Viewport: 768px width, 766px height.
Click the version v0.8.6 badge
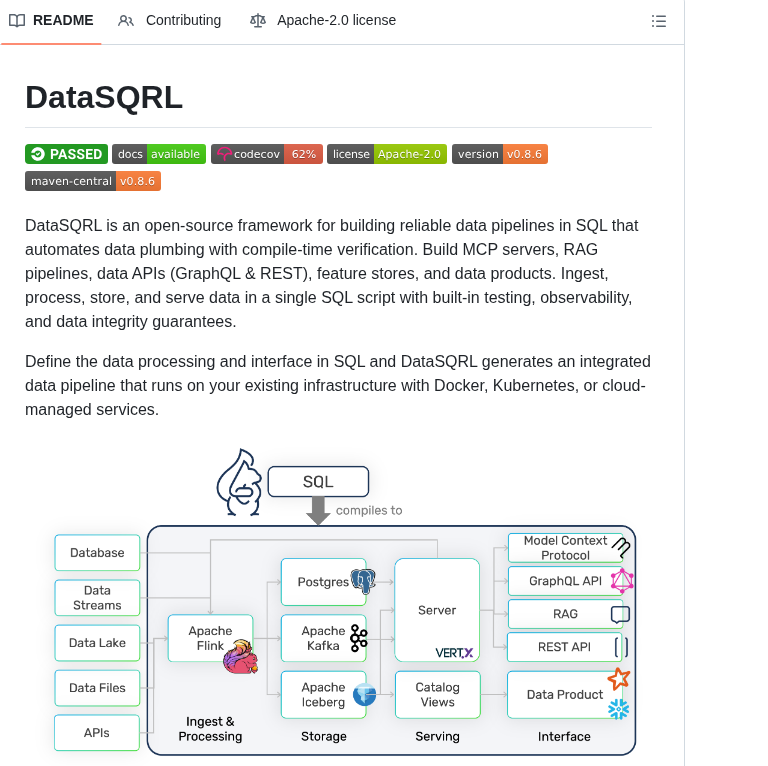[499, 154]
